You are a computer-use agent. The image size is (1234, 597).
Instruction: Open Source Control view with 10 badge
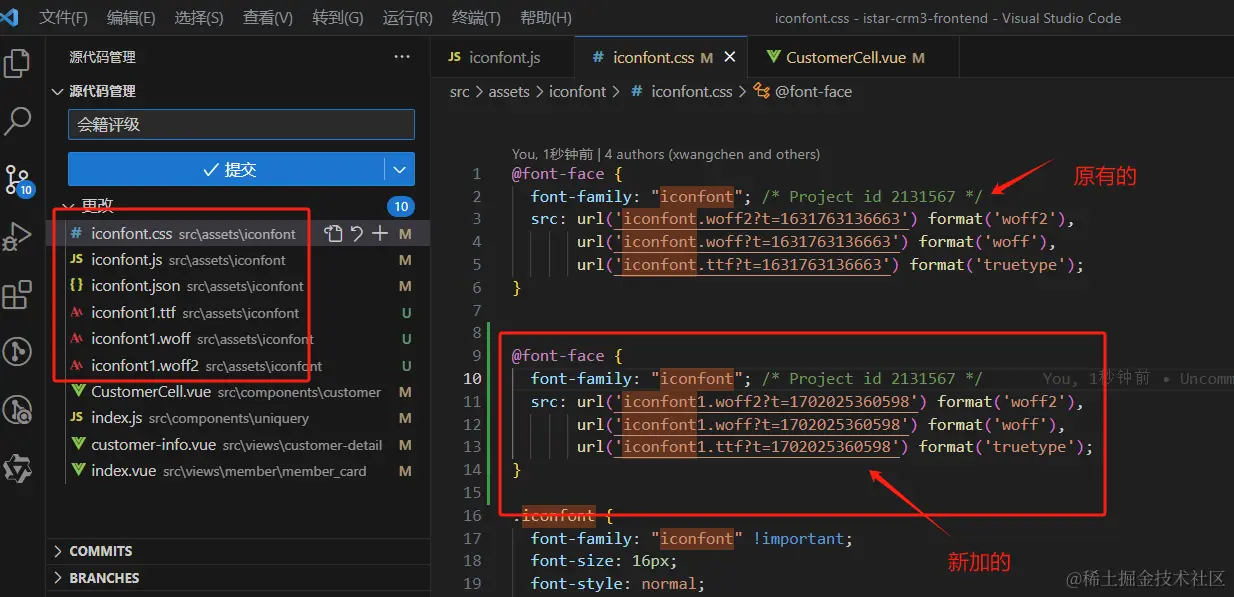coord(18,180)
